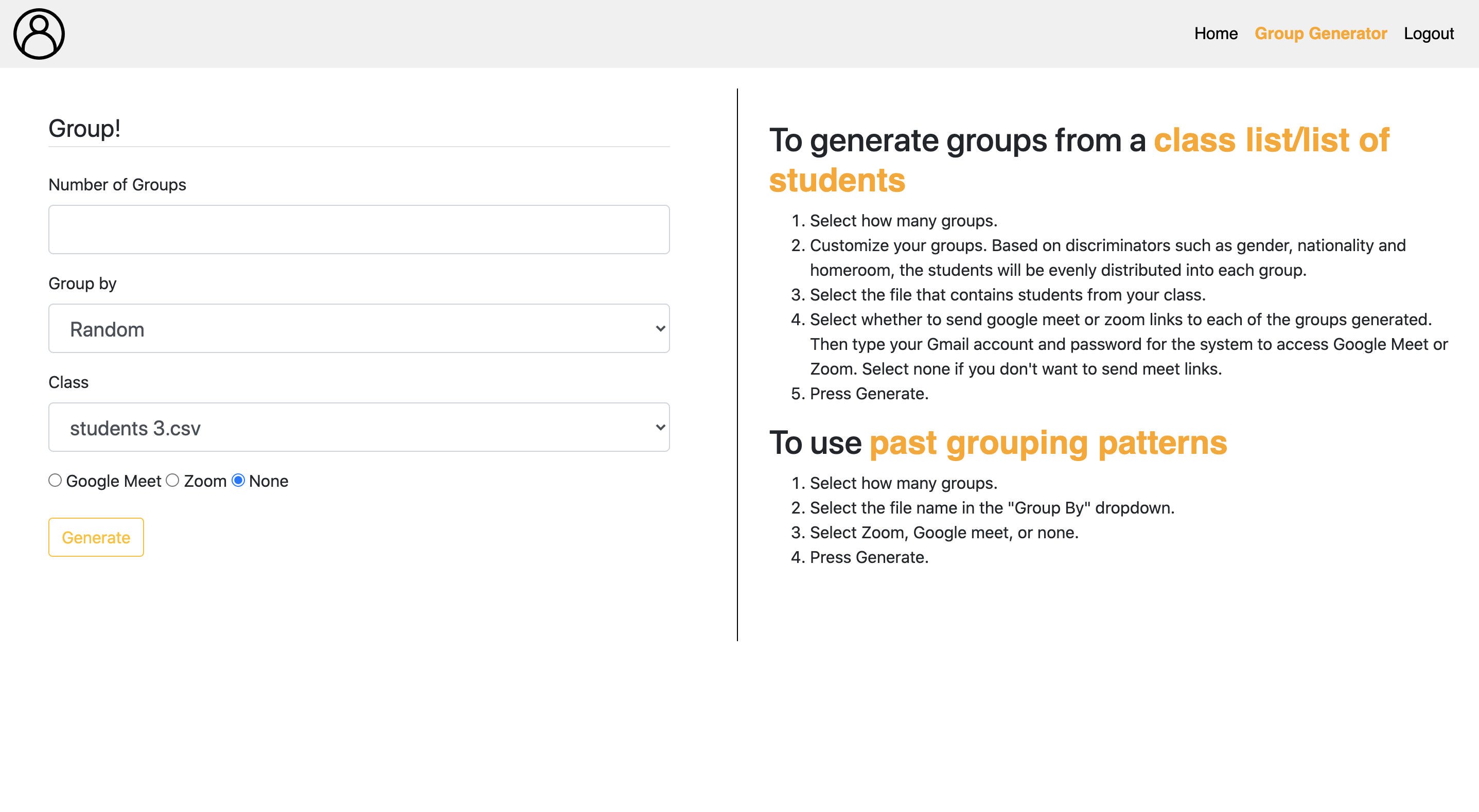Open the Class students 3.csv dropdown
The height and width of the screenshot is (812, 1479).
click(x=359, y=427)
